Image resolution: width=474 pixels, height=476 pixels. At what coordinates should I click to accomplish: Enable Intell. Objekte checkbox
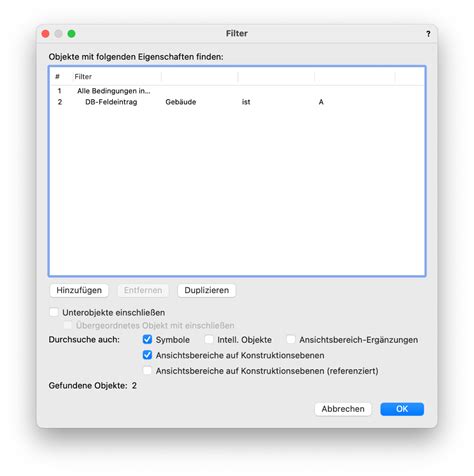click(209, 339)
